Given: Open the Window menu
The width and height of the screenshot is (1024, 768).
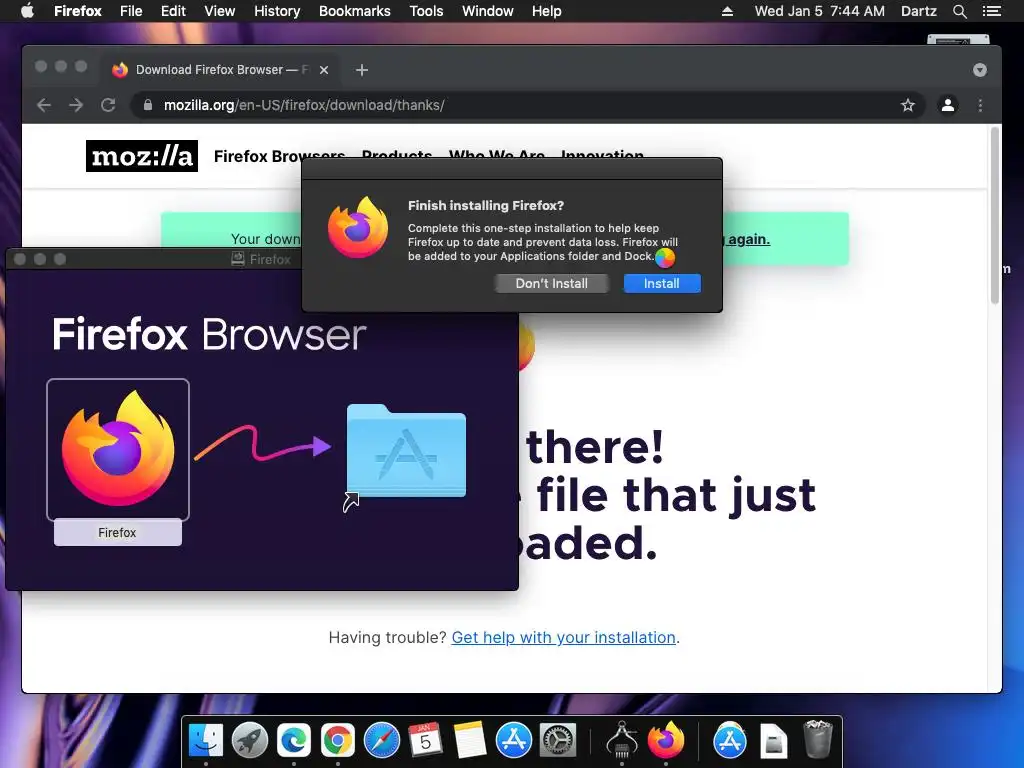Looking at the screenshot, I should coord(487,11).
